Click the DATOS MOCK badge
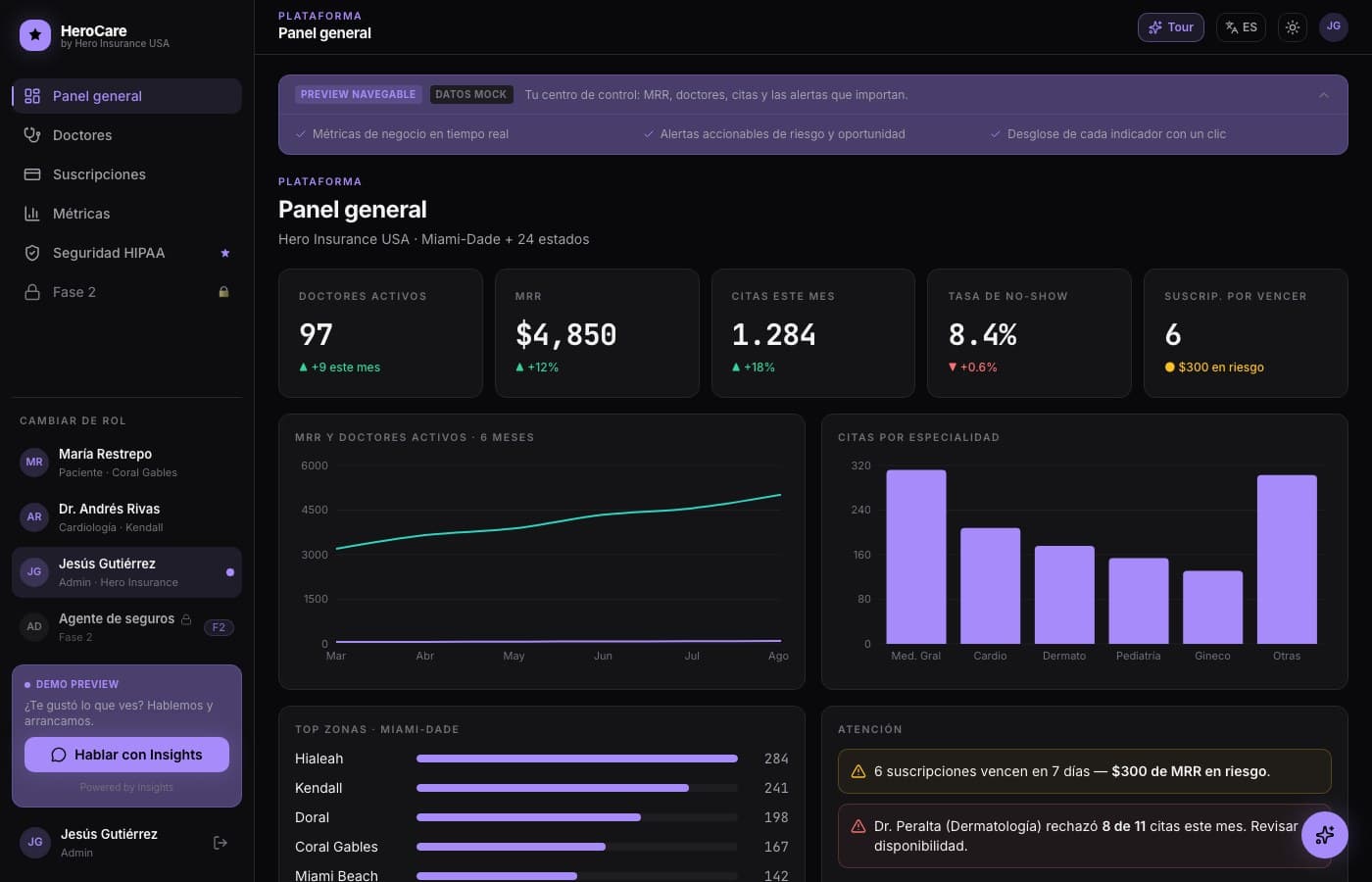Image resolution: width=1372 pixels, height=882 pixels. click(470, 95)
